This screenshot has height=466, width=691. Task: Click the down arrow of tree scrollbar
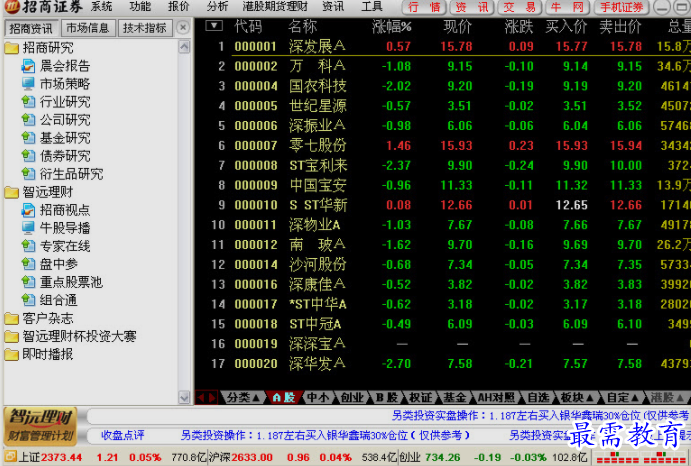coord(184,397)
